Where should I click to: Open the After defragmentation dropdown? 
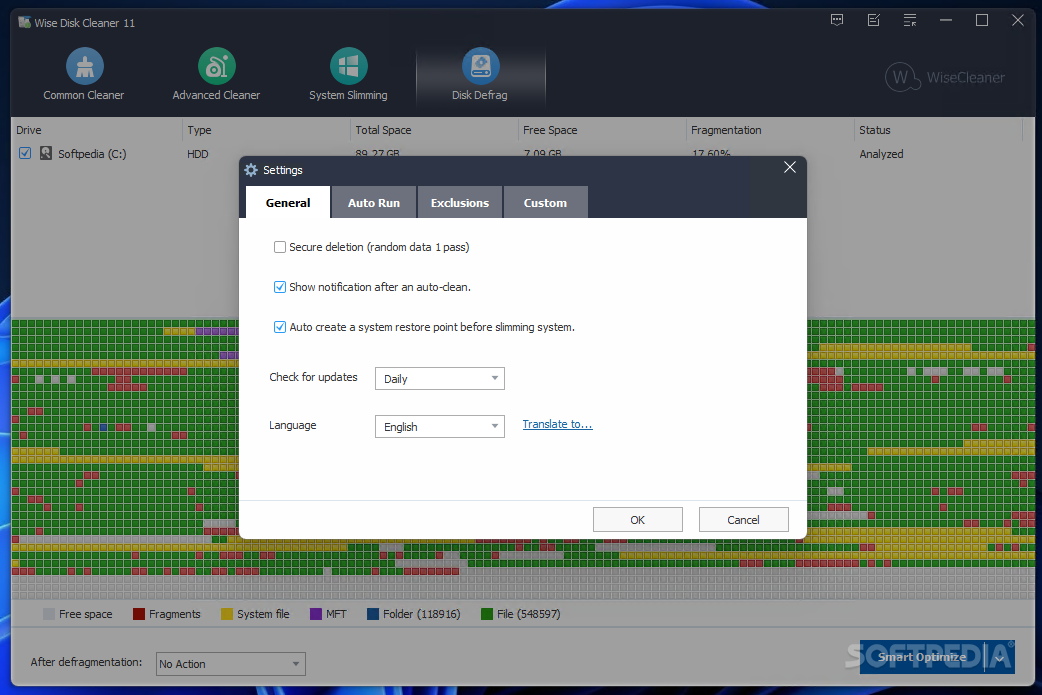tap(231, 664)
